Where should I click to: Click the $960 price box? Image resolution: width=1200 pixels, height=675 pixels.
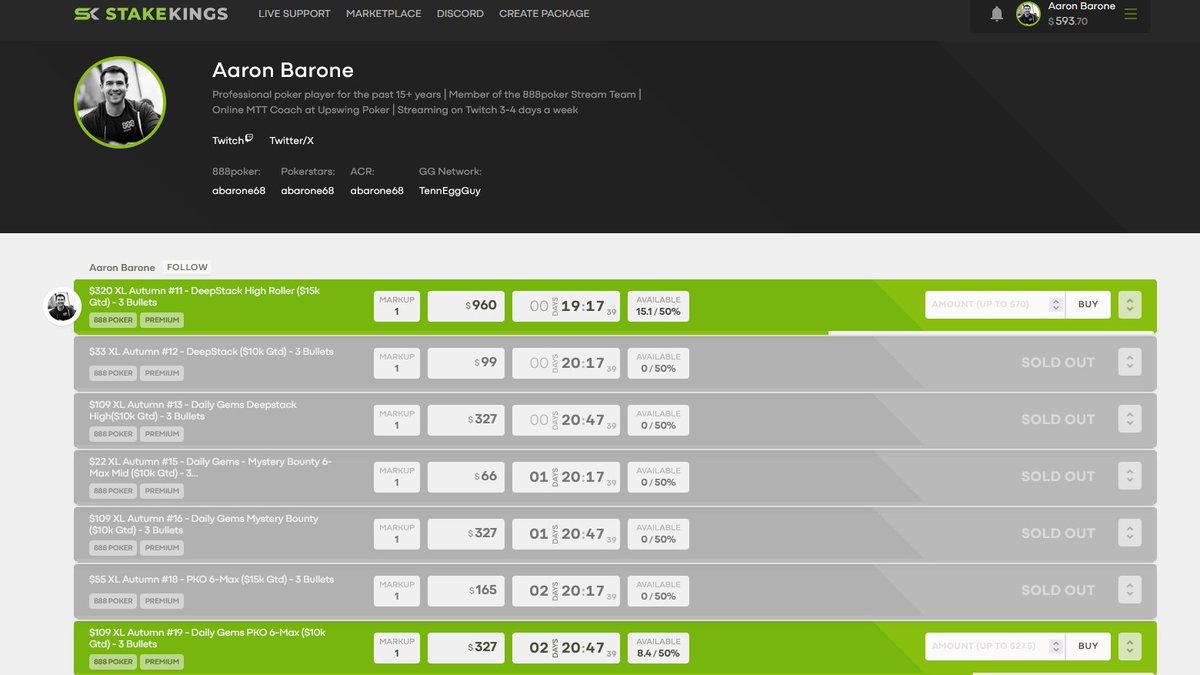tap(466, 306)
